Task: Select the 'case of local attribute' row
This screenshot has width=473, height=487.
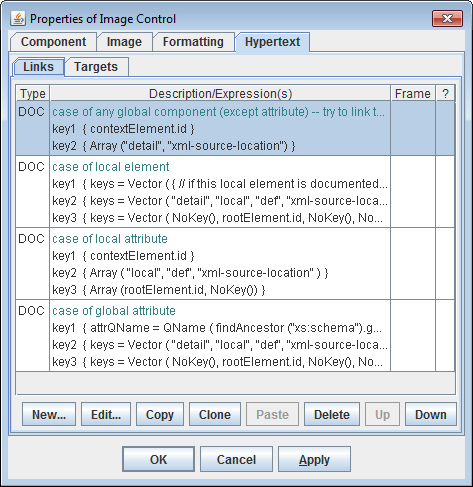Action: [x=235, y=264]
